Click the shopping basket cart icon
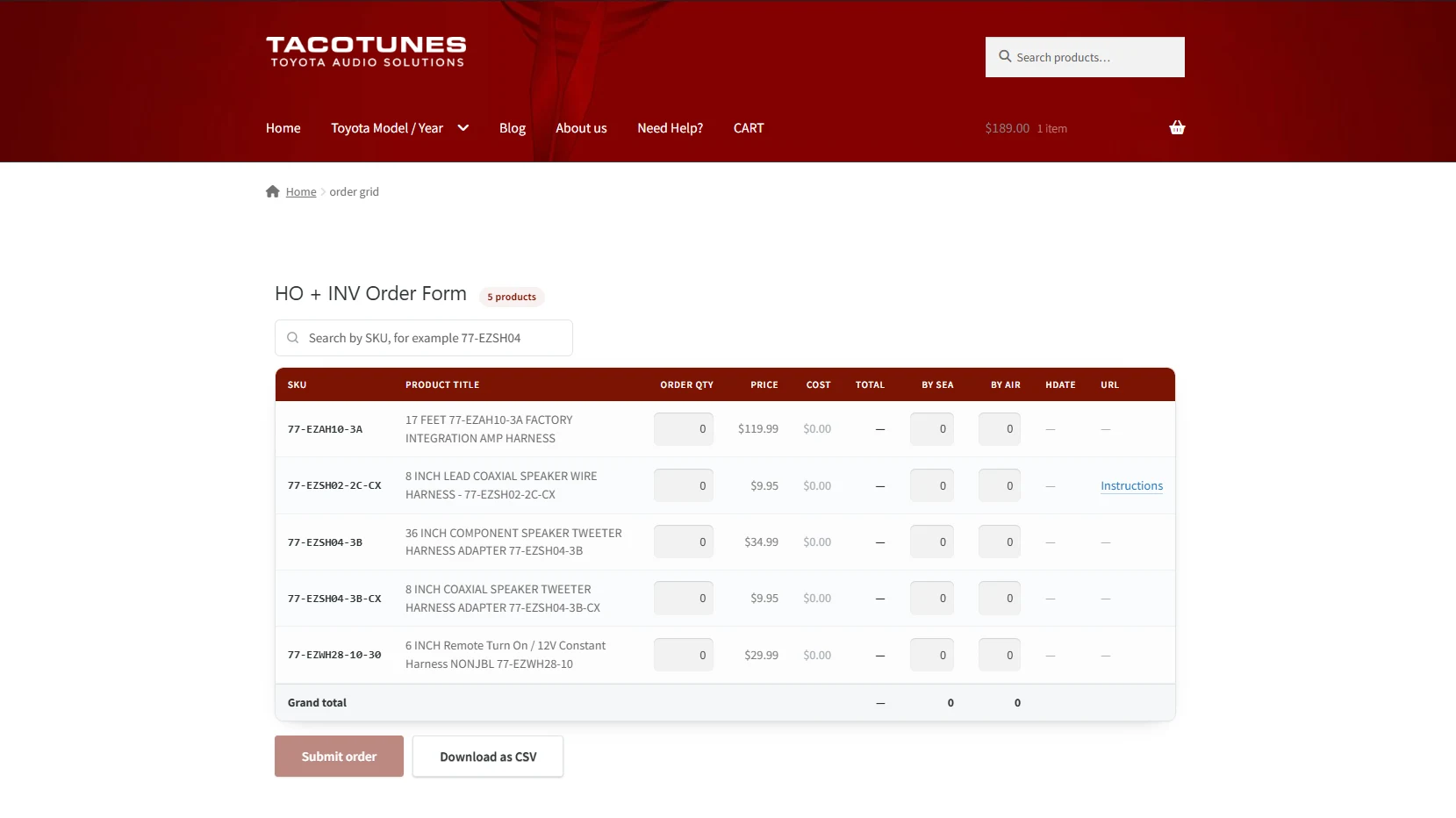 (x=1177, y=128)
